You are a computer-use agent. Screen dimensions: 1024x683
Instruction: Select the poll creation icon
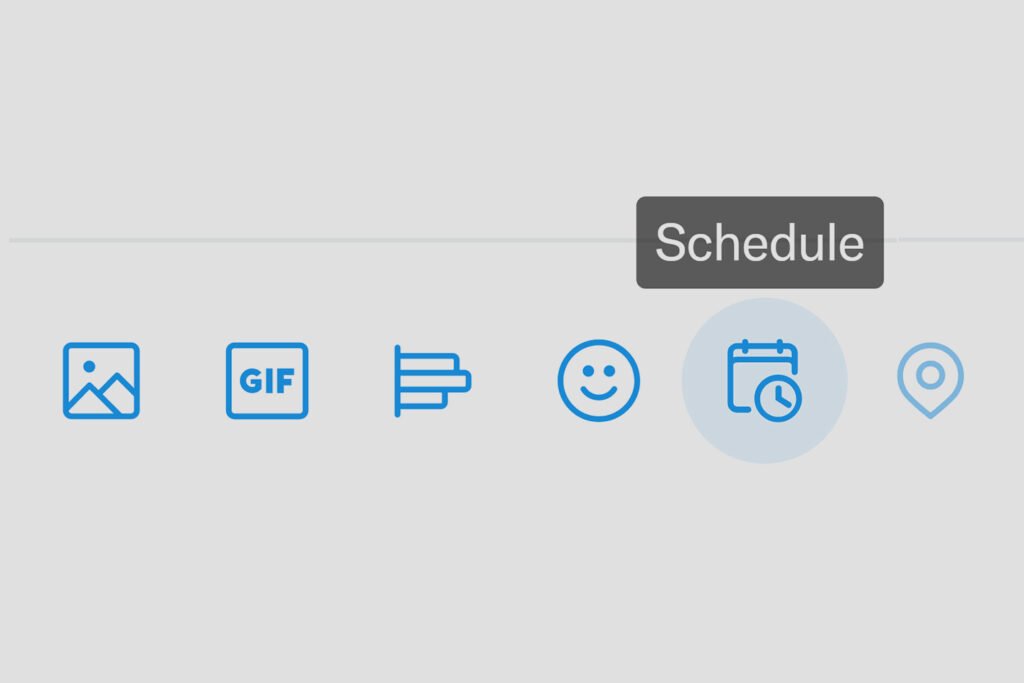pos(432,380)
